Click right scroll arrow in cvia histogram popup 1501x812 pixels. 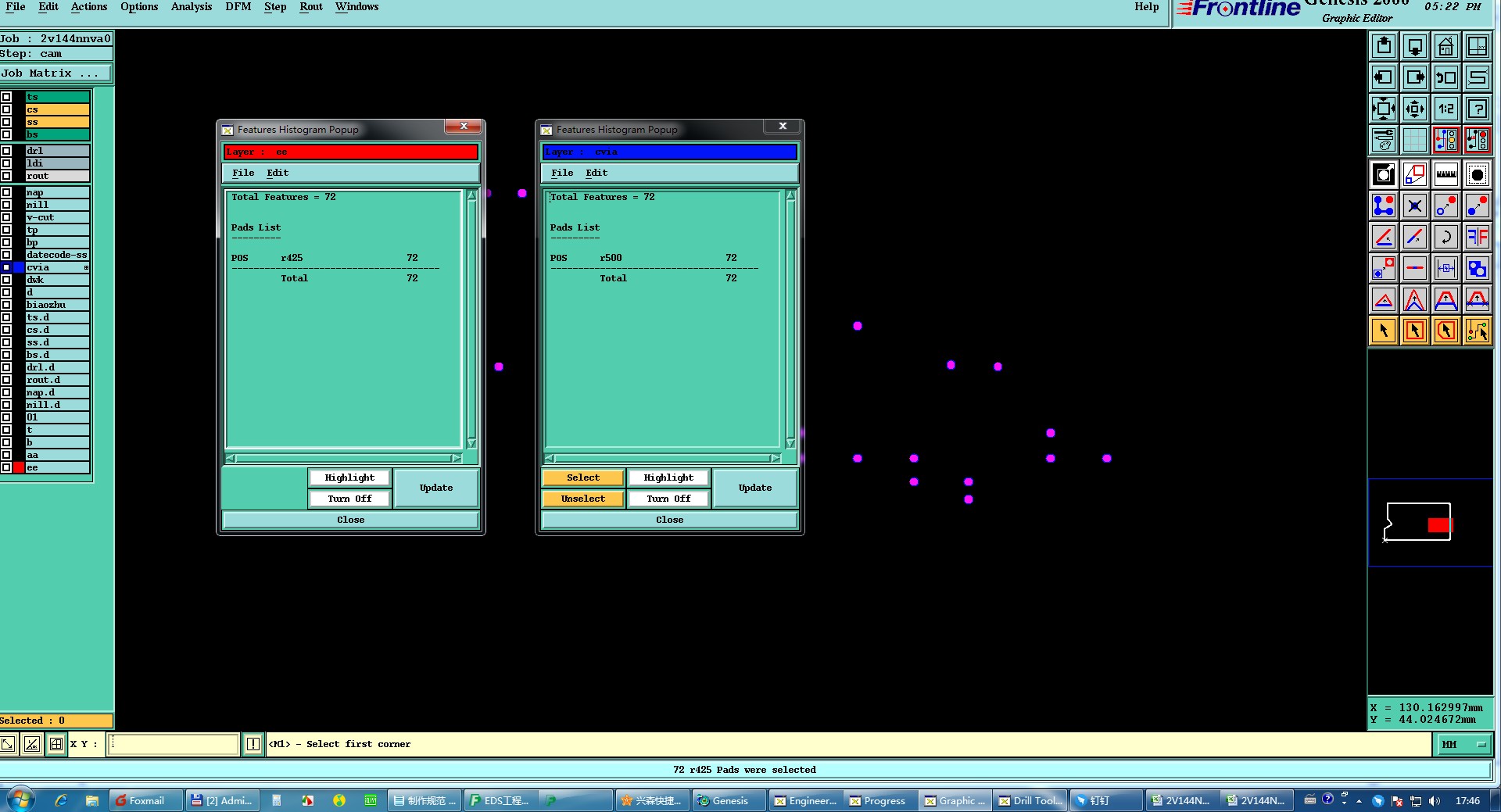tap(776, 459)
